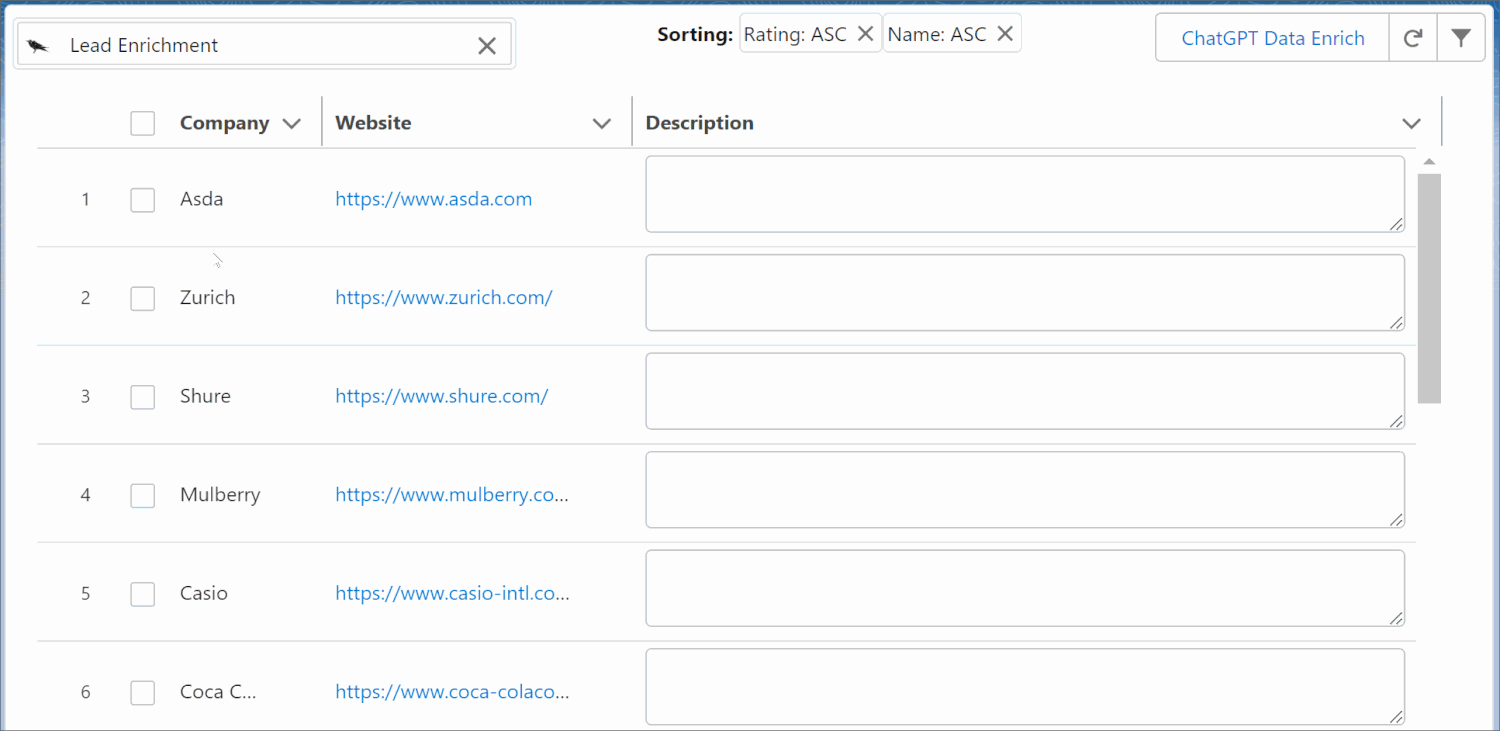The height and width of the screenshot is (731, 1500).
Task: Select the Shure row checkbox
Action: point(143,396)
